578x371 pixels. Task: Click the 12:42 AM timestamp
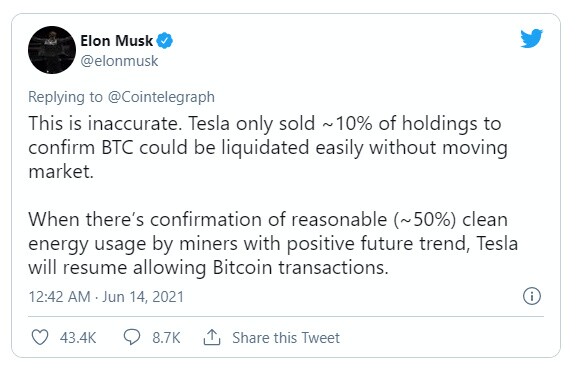click(x=59, y=297)
